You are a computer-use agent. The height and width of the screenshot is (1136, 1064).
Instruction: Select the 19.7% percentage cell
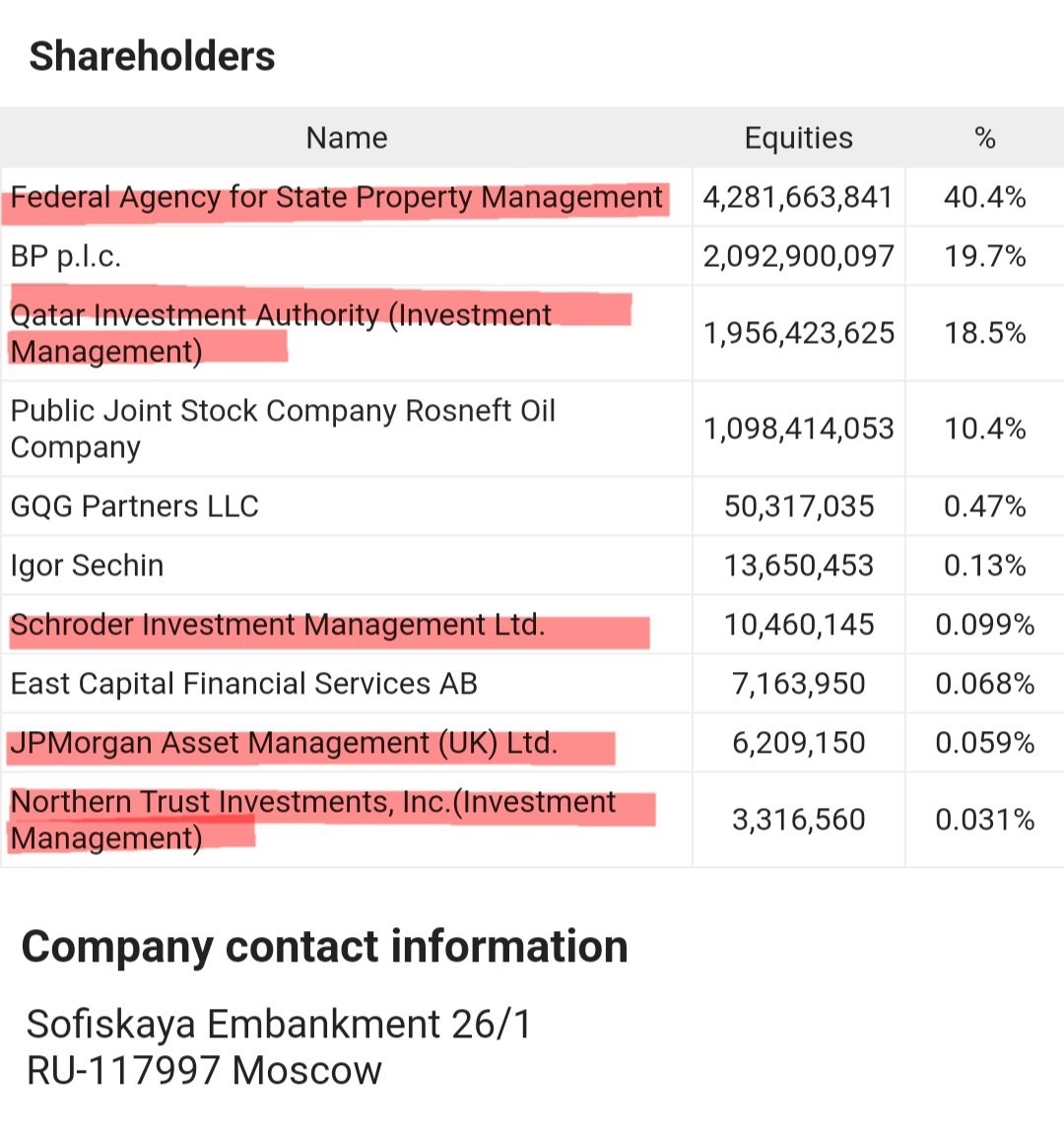pos(984,257)
